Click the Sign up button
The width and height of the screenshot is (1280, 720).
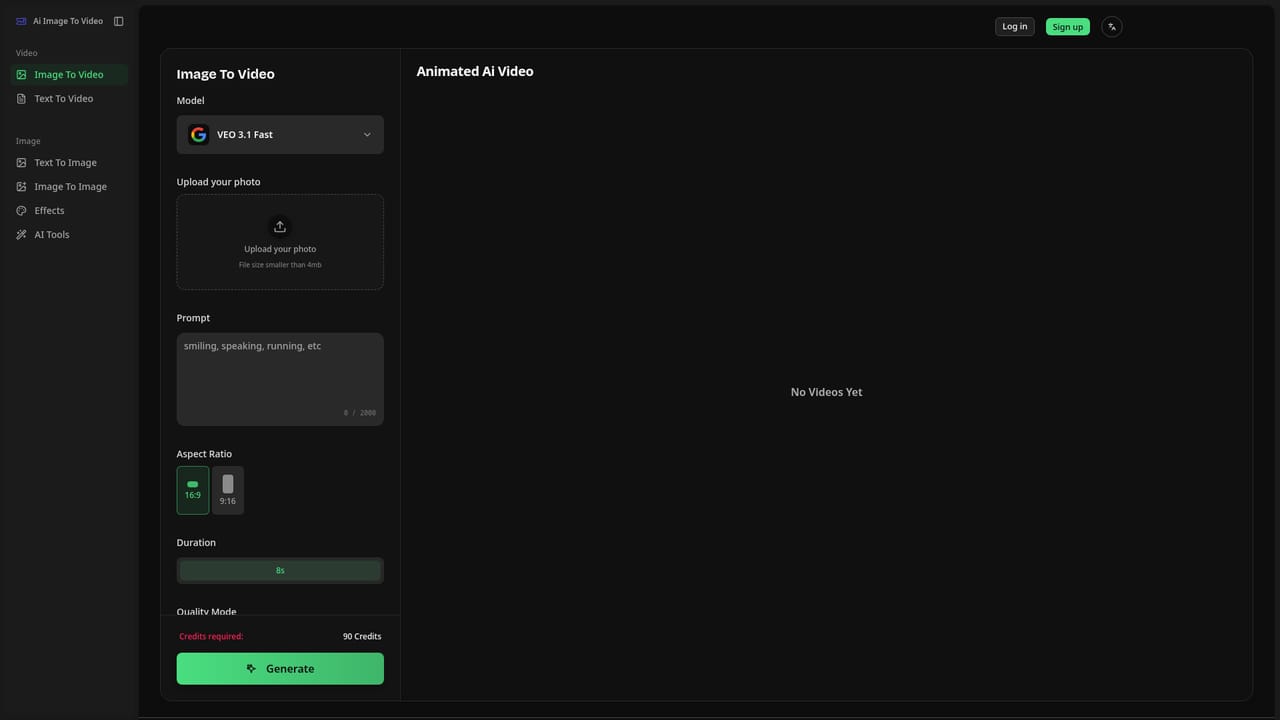(1068, 27)
